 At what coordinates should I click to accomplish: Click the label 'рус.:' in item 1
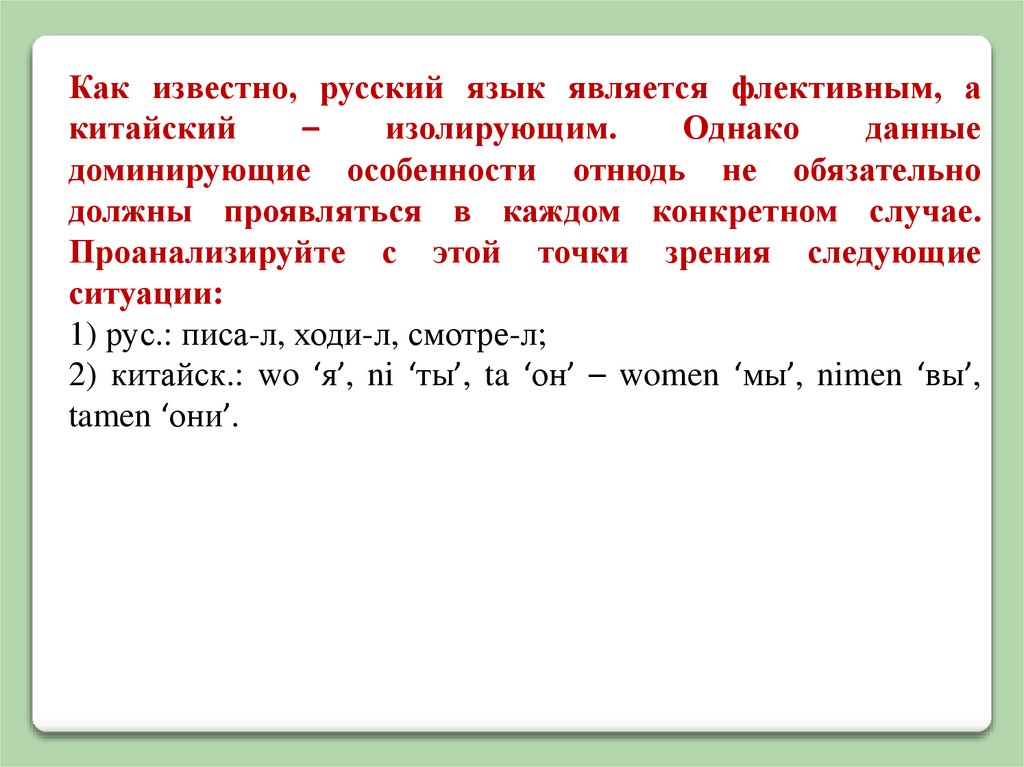click(138, 336)
